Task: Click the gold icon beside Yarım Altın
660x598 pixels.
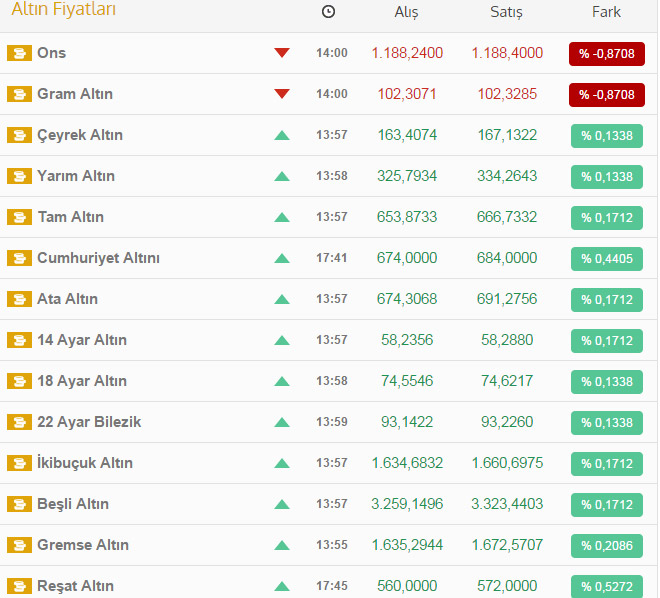Action: [19, 176]
